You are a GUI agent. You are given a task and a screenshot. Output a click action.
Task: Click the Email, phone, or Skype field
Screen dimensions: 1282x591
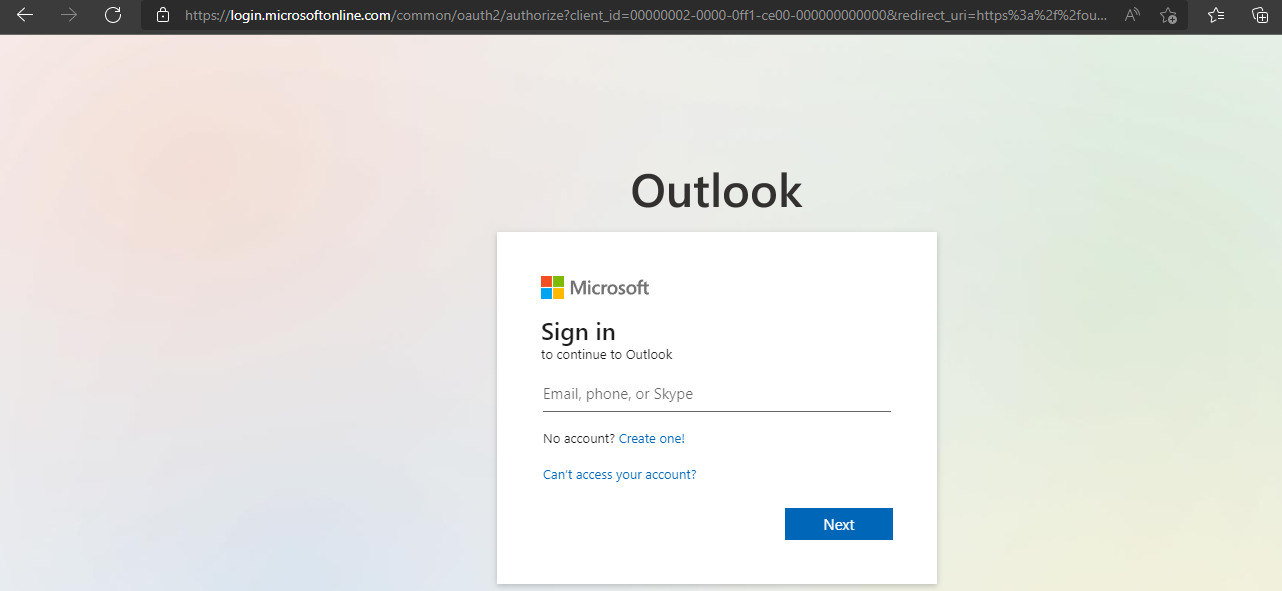(x=716, y=394)
